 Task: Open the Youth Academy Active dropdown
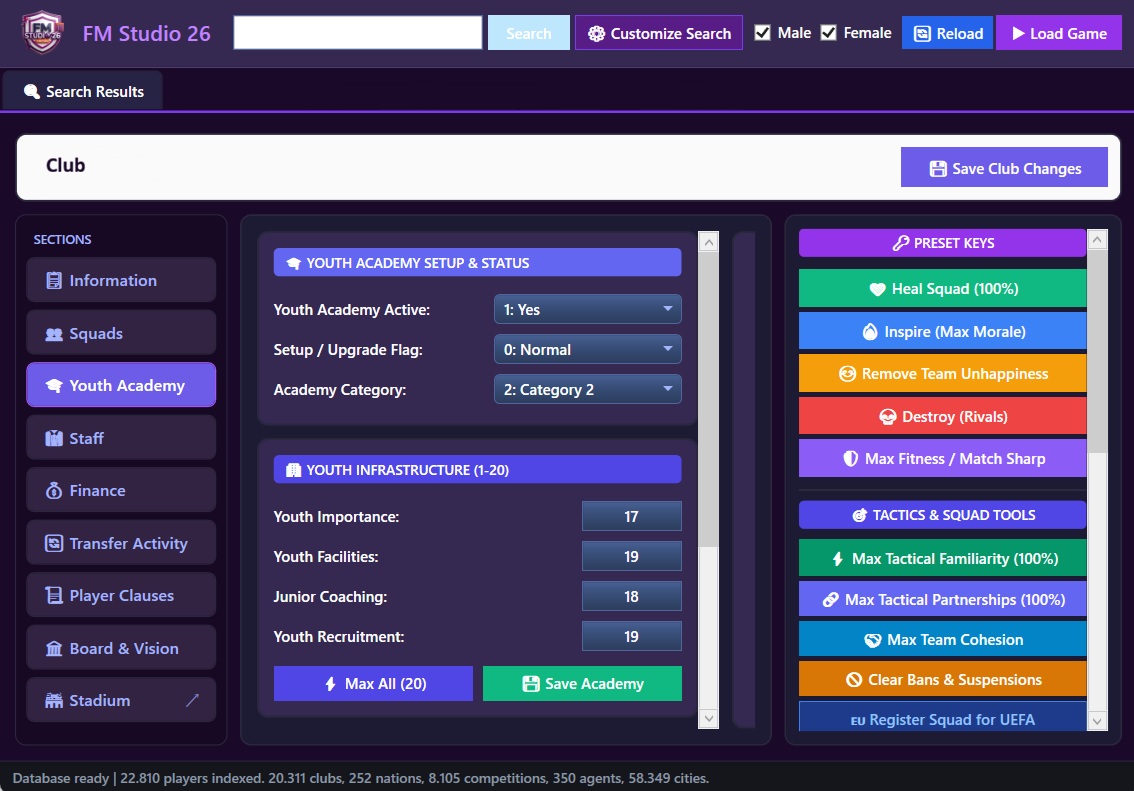click(x=587, y=309)
